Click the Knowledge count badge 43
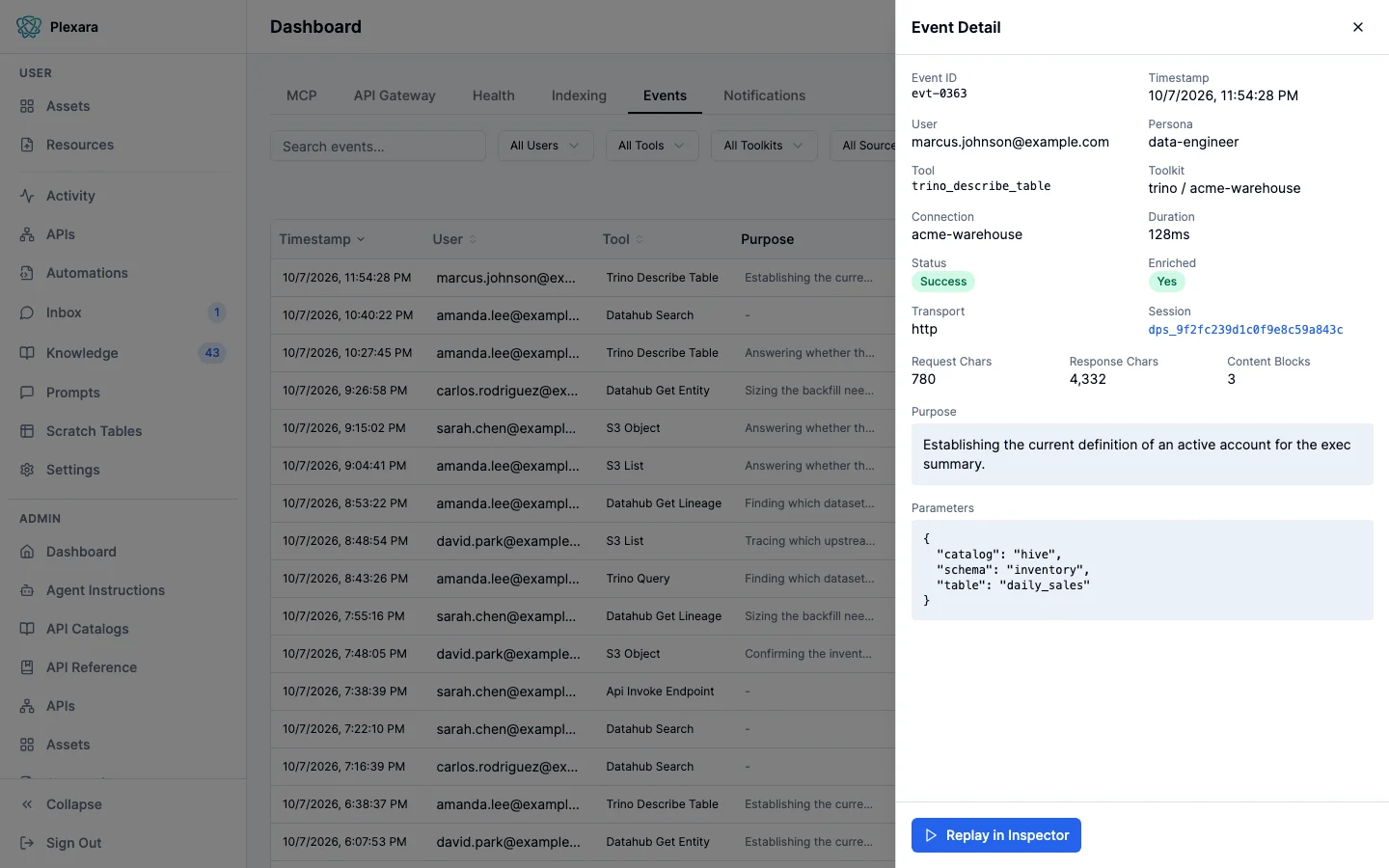 click(x=212, y=353)
